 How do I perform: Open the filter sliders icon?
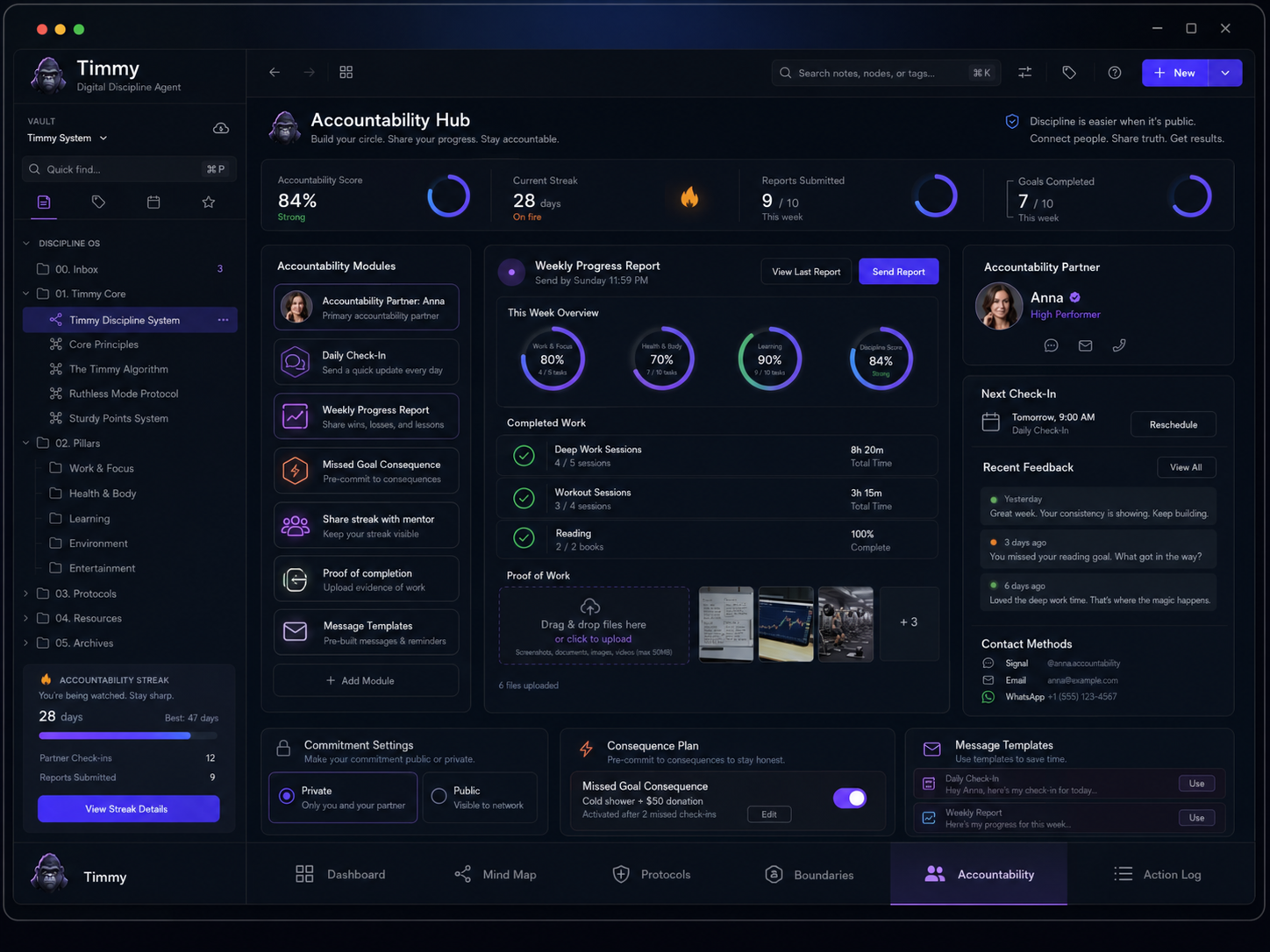(1024, 73)
